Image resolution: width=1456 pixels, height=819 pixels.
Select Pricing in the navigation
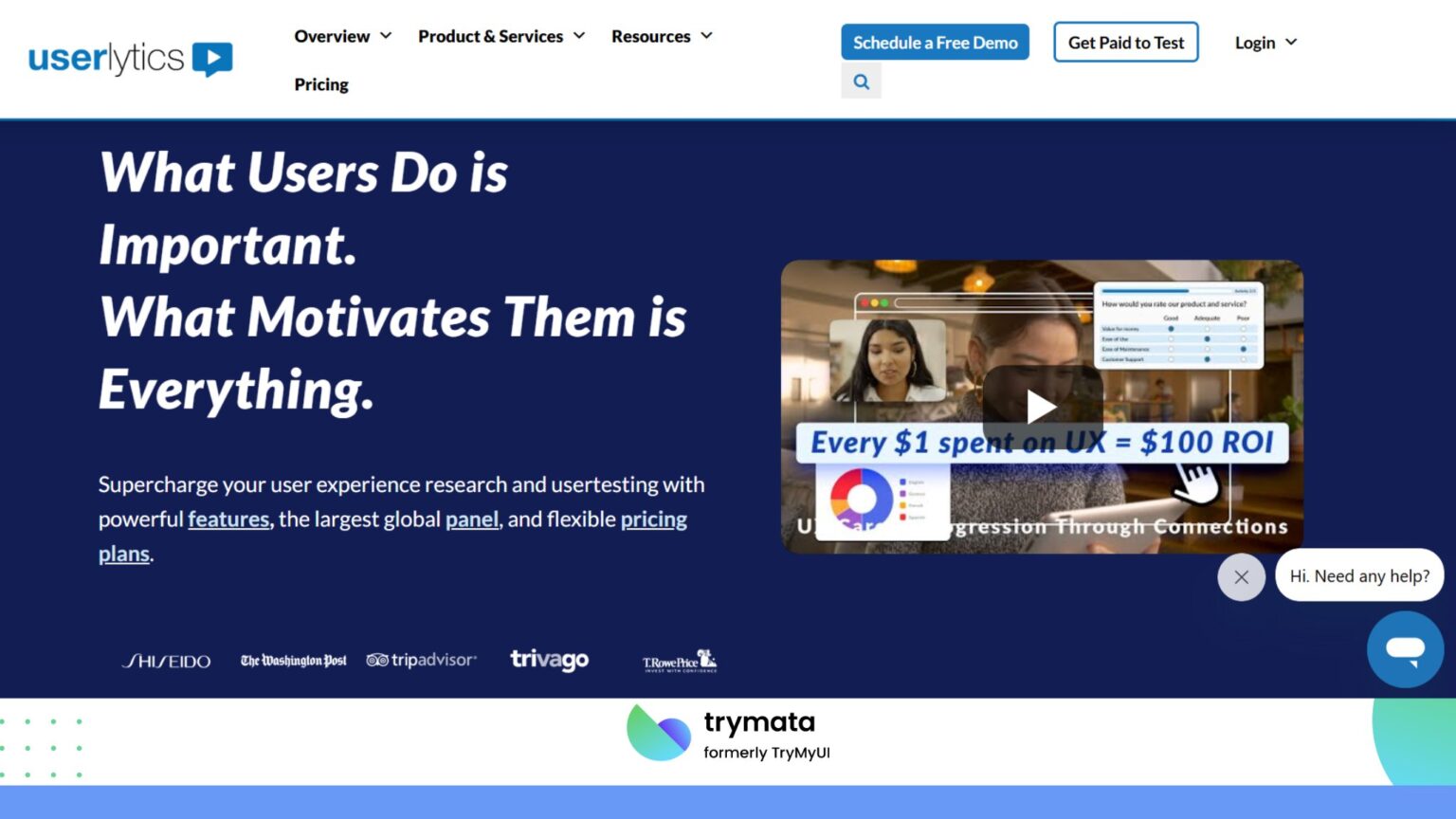(320, 84)
